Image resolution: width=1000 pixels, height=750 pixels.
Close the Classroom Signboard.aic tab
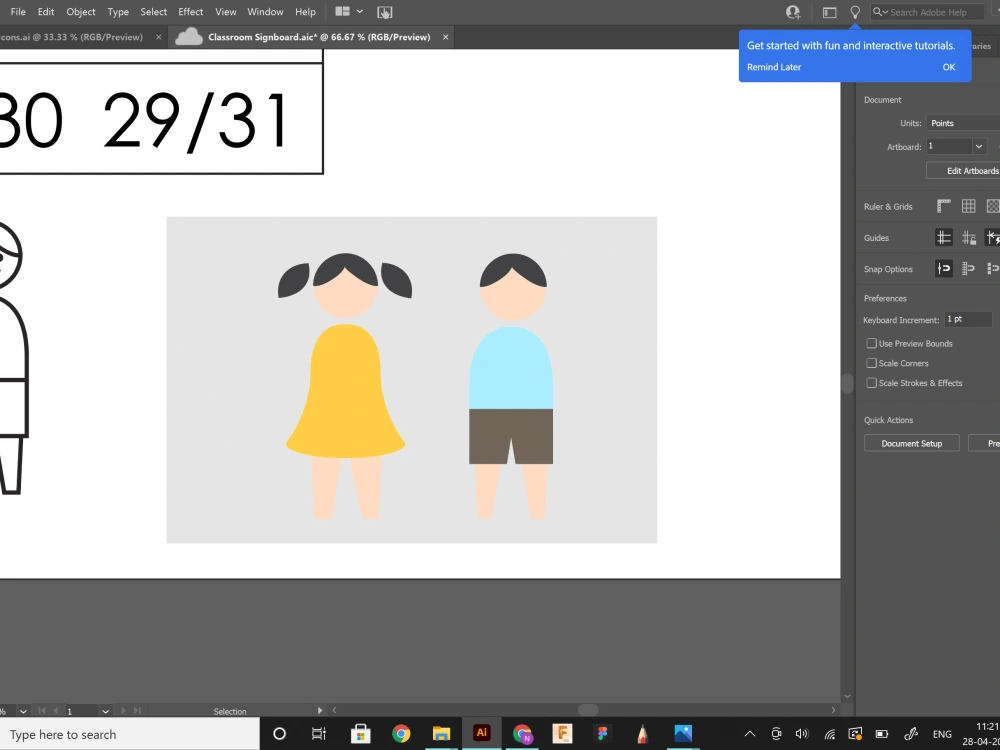[x=445, y=37]
